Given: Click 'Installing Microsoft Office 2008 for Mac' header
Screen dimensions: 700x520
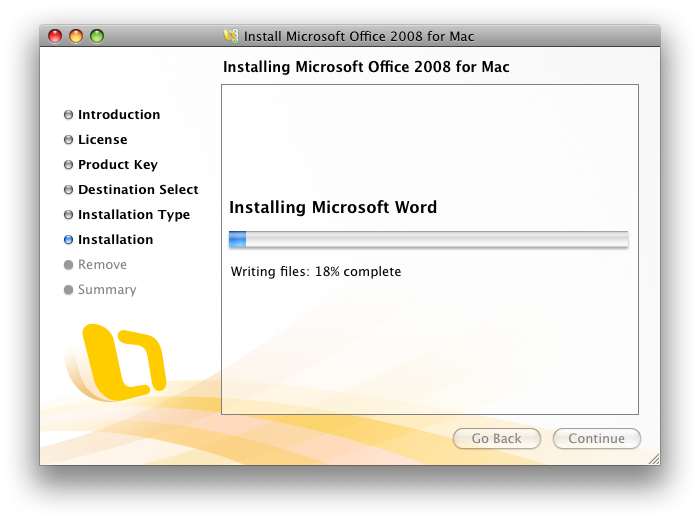Looking at the screenshot, I should pyautogui.click(x=366, y=67).
